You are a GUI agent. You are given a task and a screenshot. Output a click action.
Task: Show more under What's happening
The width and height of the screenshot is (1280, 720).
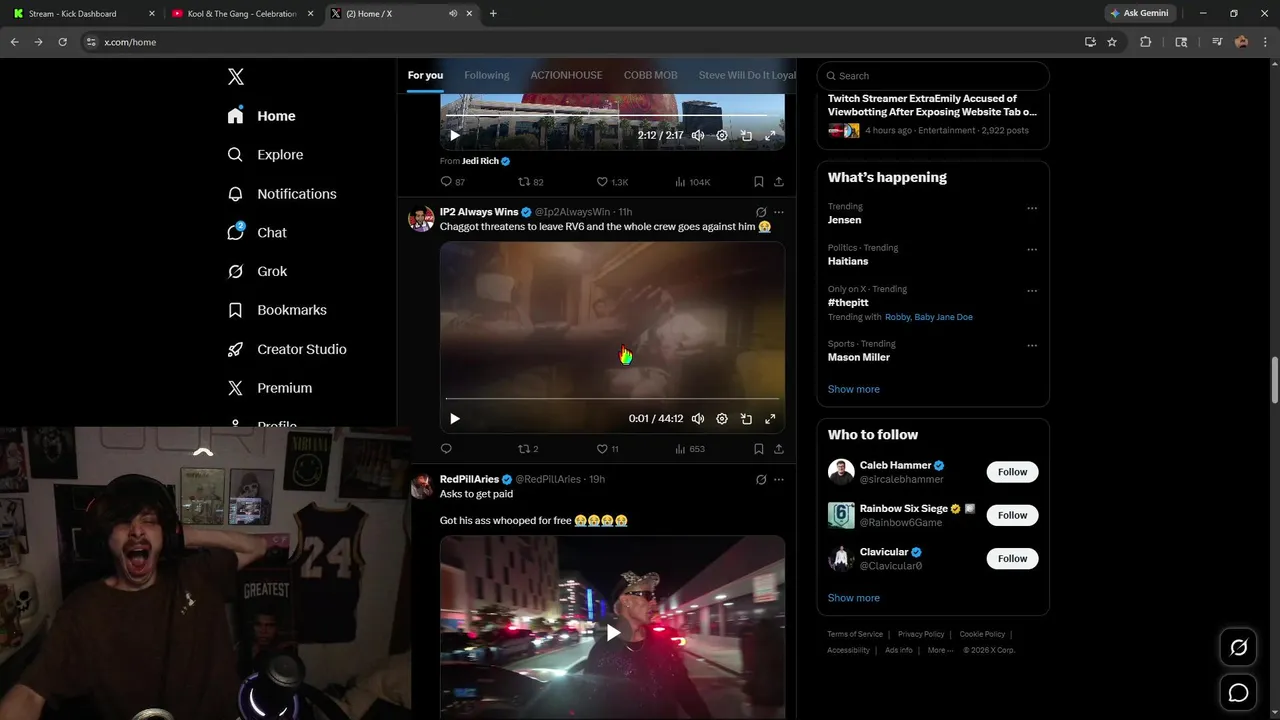click(x=854, y=389)
